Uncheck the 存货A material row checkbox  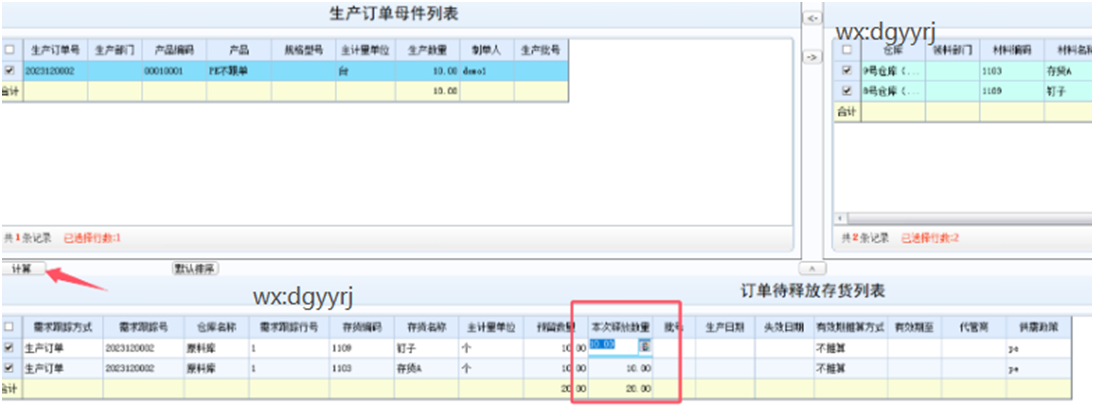(847, 71)
